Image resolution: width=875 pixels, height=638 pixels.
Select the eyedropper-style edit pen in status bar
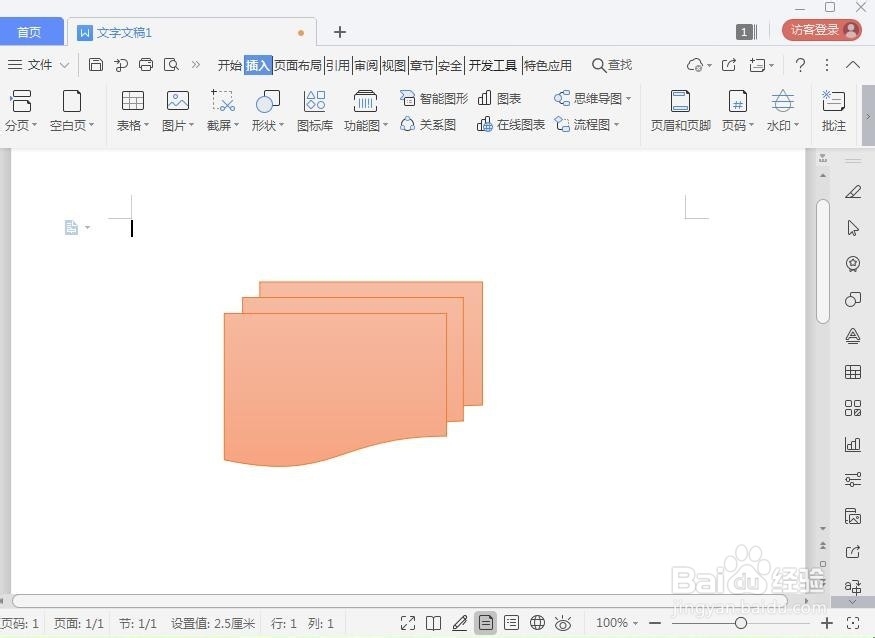pos(460,623)
